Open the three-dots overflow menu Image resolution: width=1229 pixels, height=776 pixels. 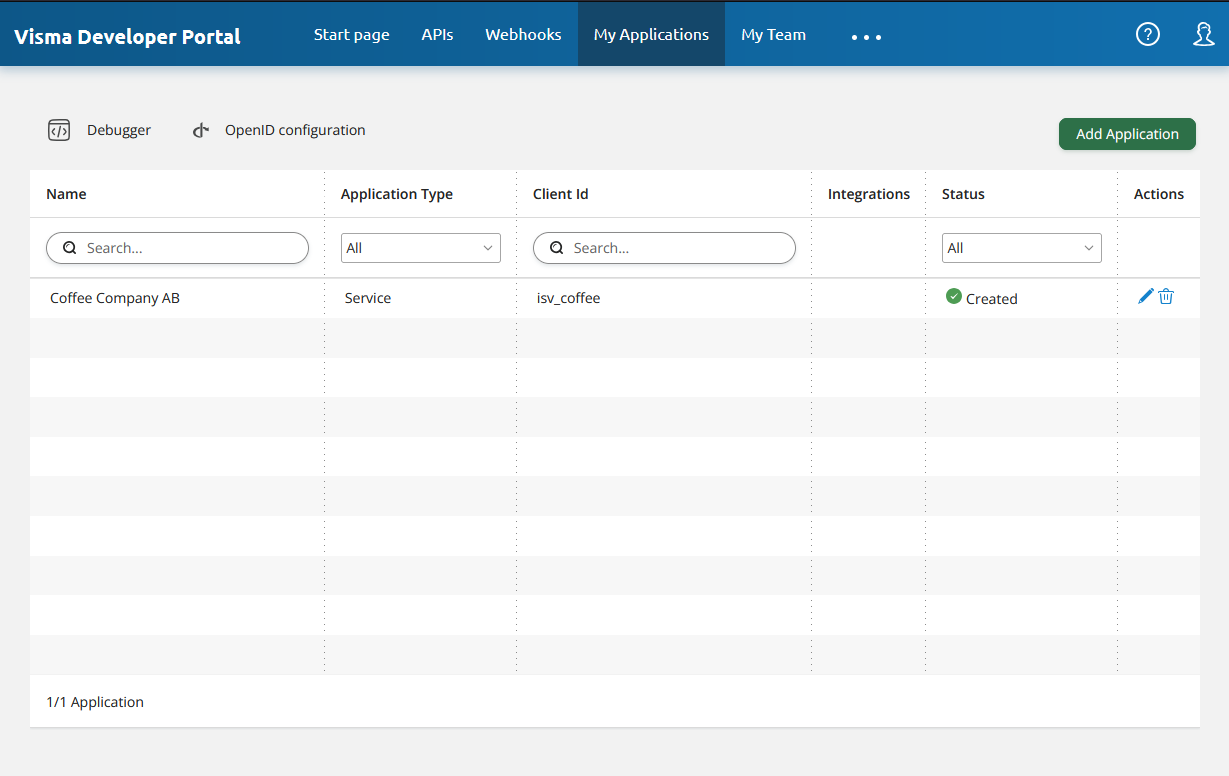[866, 37]
